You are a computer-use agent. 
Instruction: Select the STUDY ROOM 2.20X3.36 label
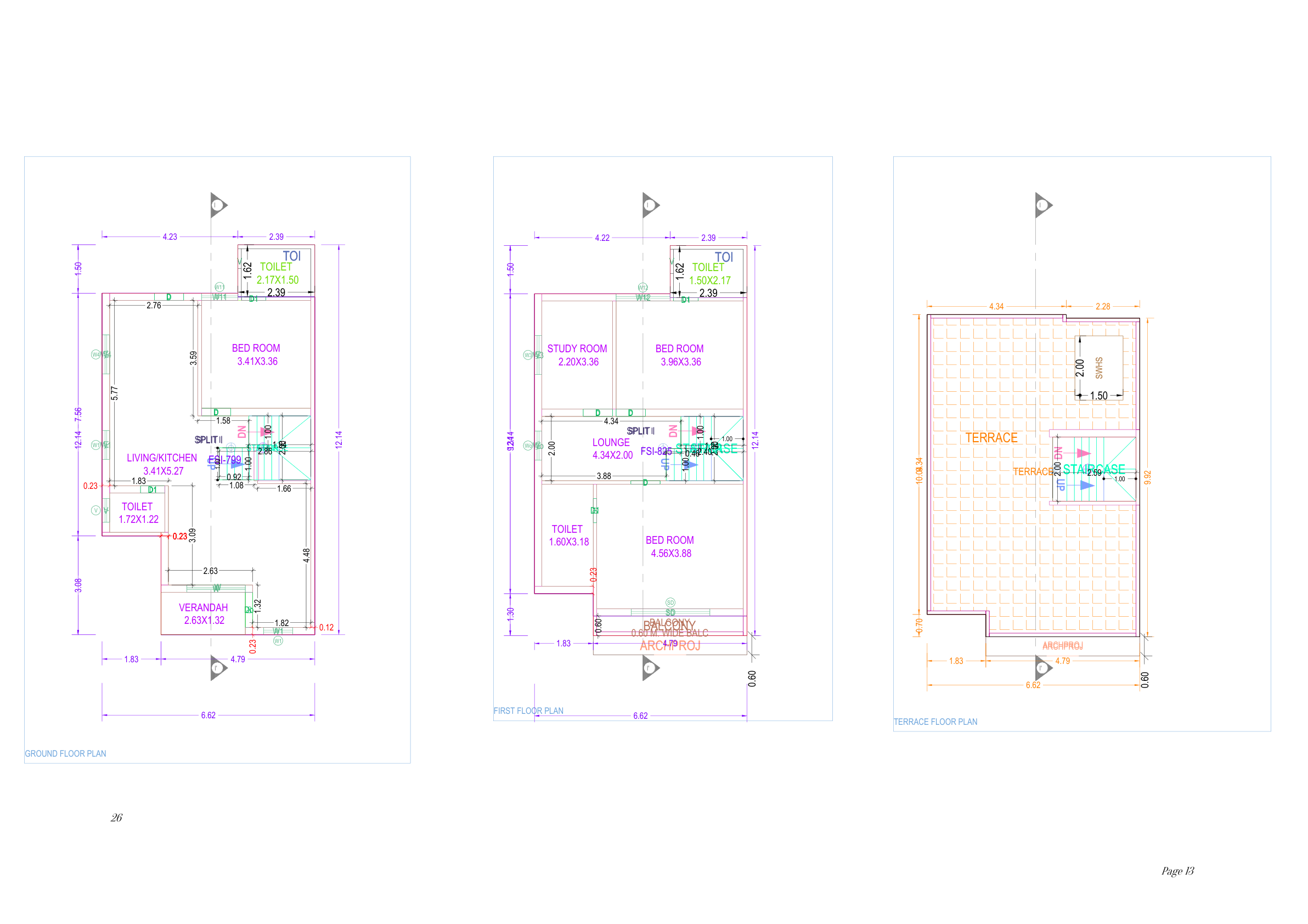(577, 355)
